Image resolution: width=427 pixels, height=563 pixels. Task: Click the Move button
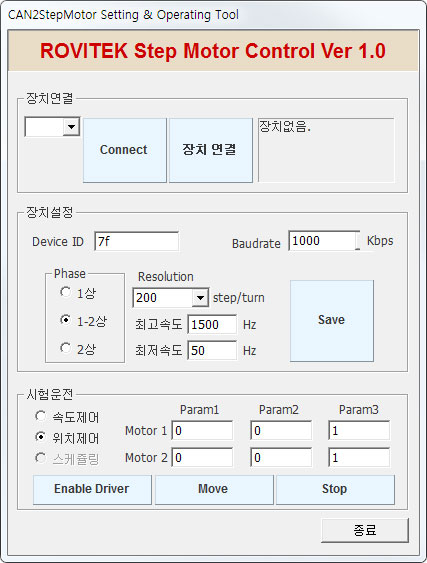point(214,490)
